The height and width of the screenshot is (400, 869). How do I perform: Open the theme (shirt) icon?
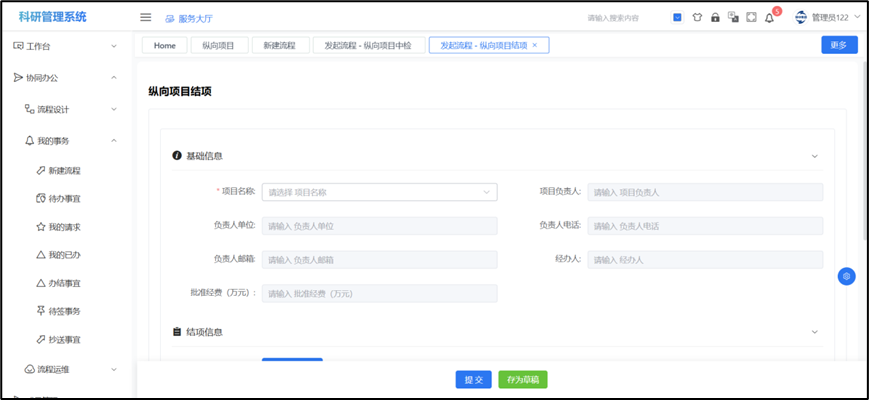pos(697,17)
